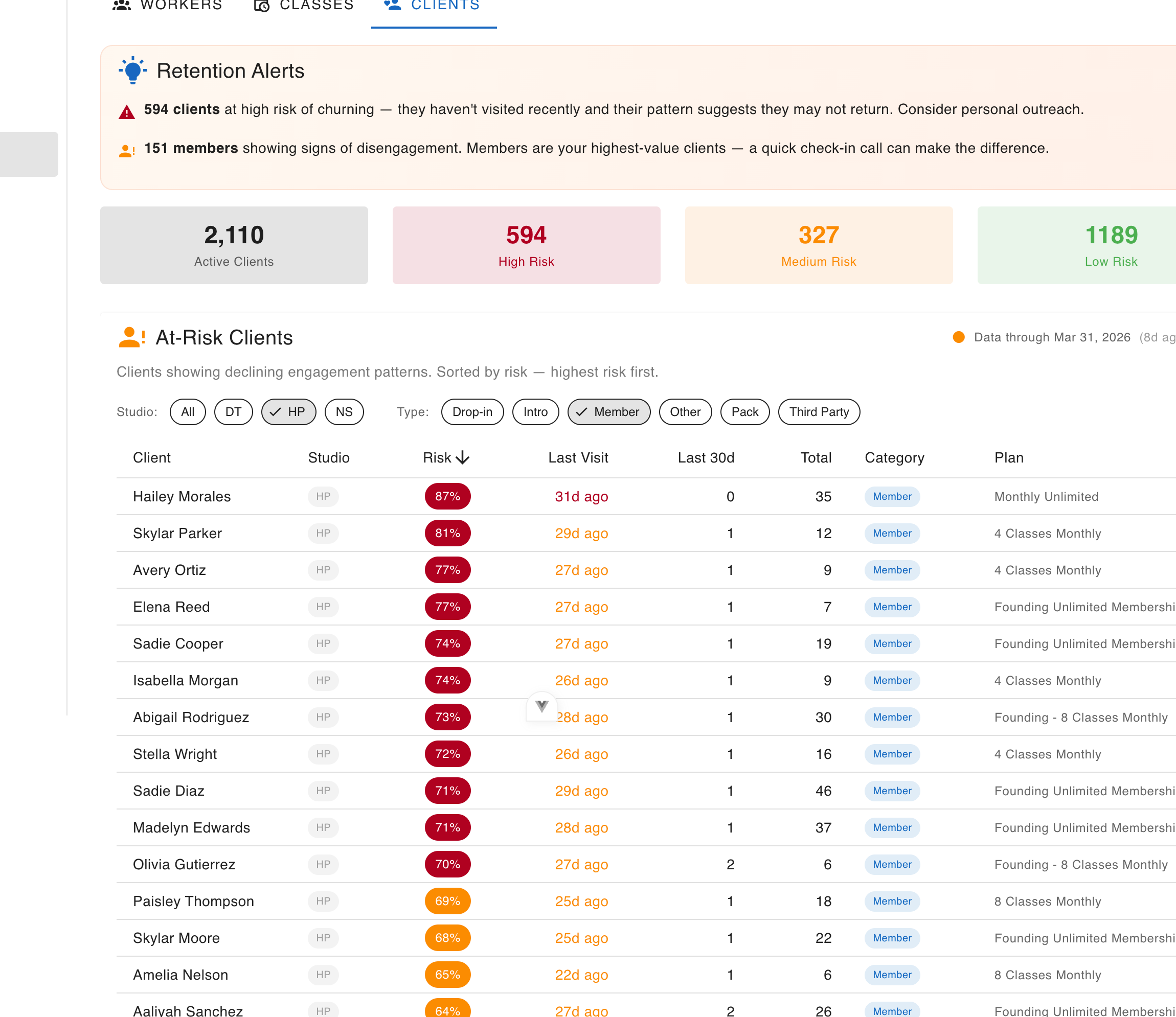Screen dimensions: 1176x1017
Task: Click Amelia Nelson's row name
Action: click(180, 975)
